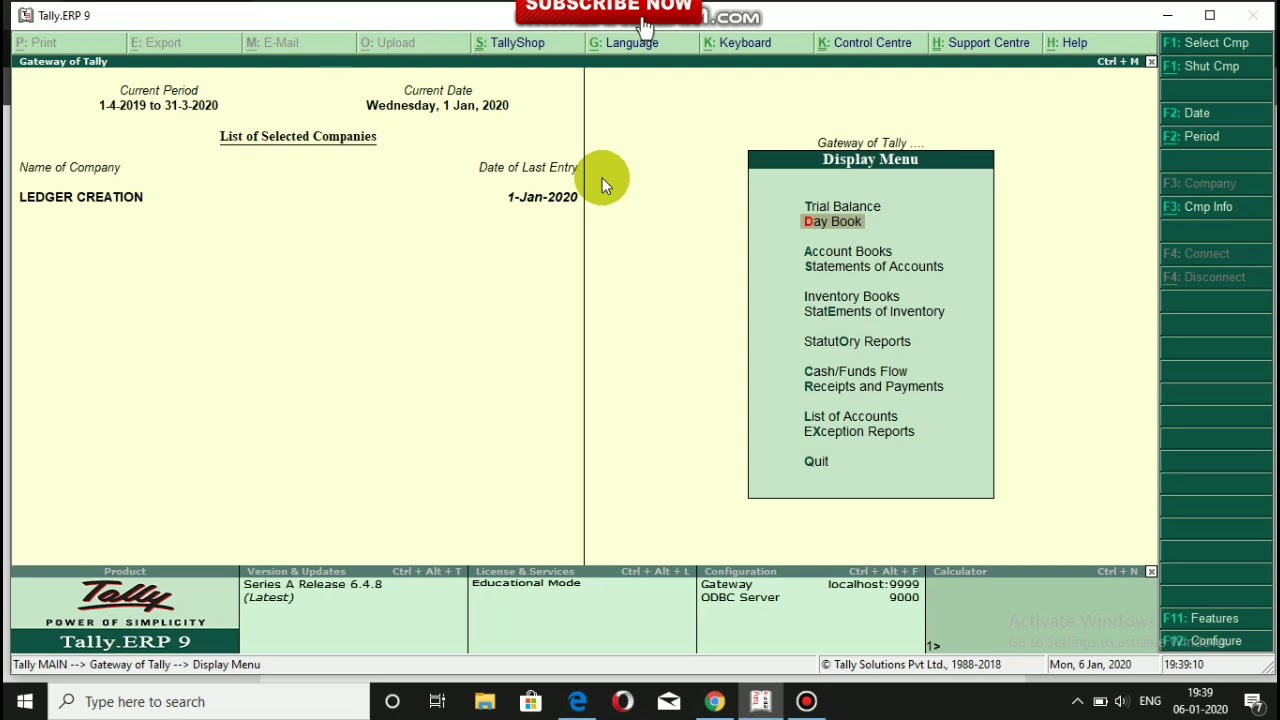Open taskbar clock and date

(1200, 701)
